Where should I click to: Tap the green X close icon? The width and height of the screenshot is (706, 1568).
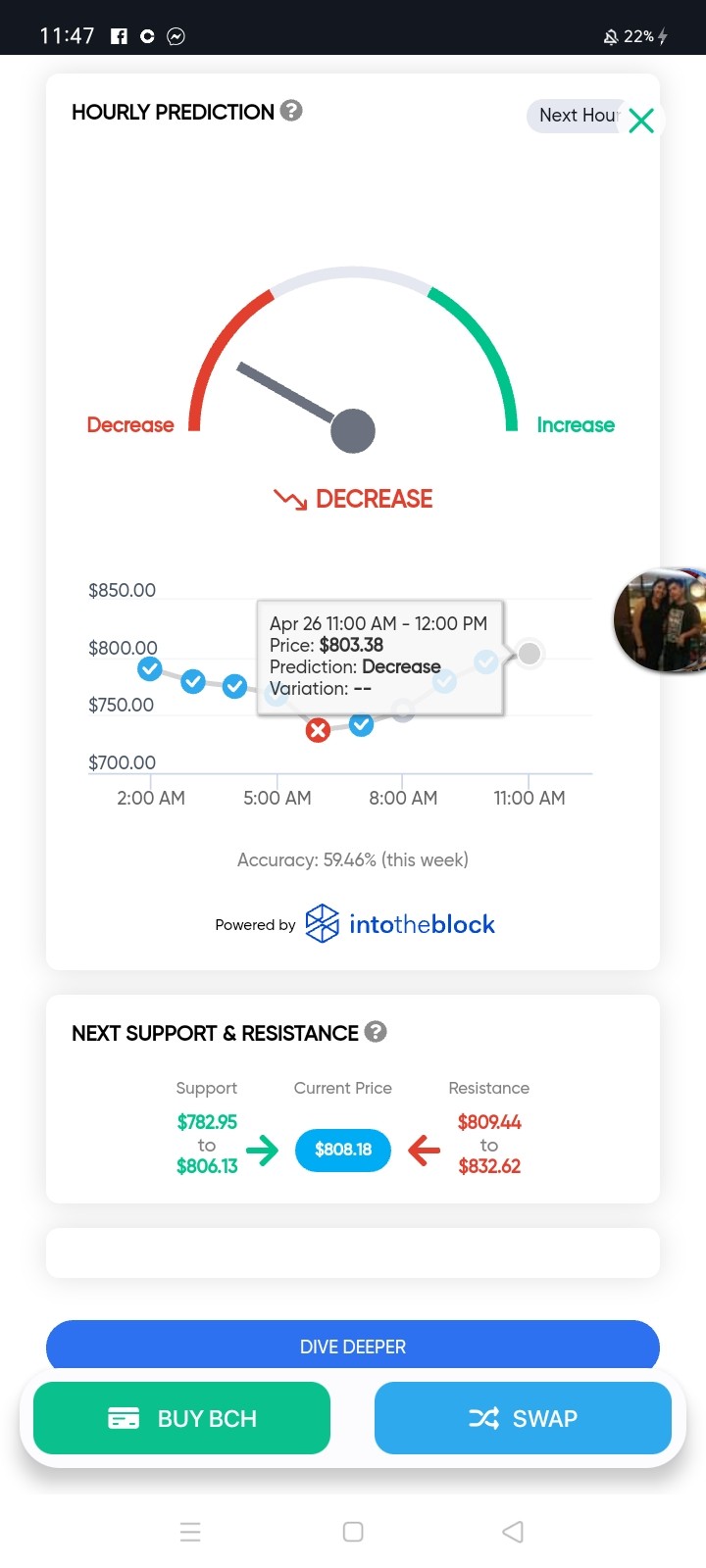[x=641, y=121]
